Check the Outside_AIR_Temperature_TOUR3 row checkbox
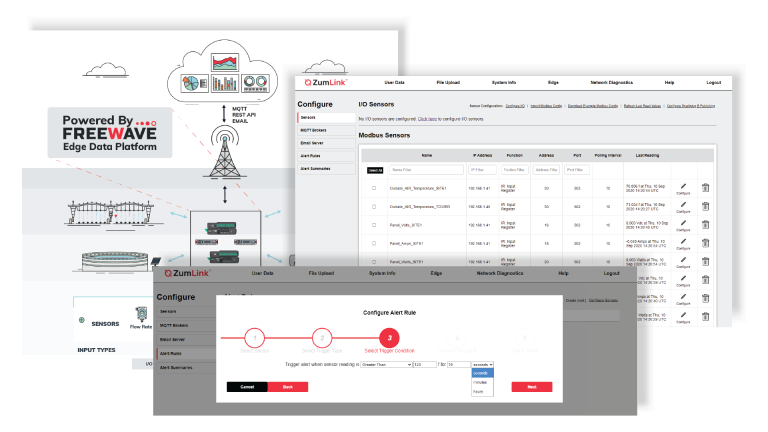This screenshot has width=768, height=432. coord(374,207)
